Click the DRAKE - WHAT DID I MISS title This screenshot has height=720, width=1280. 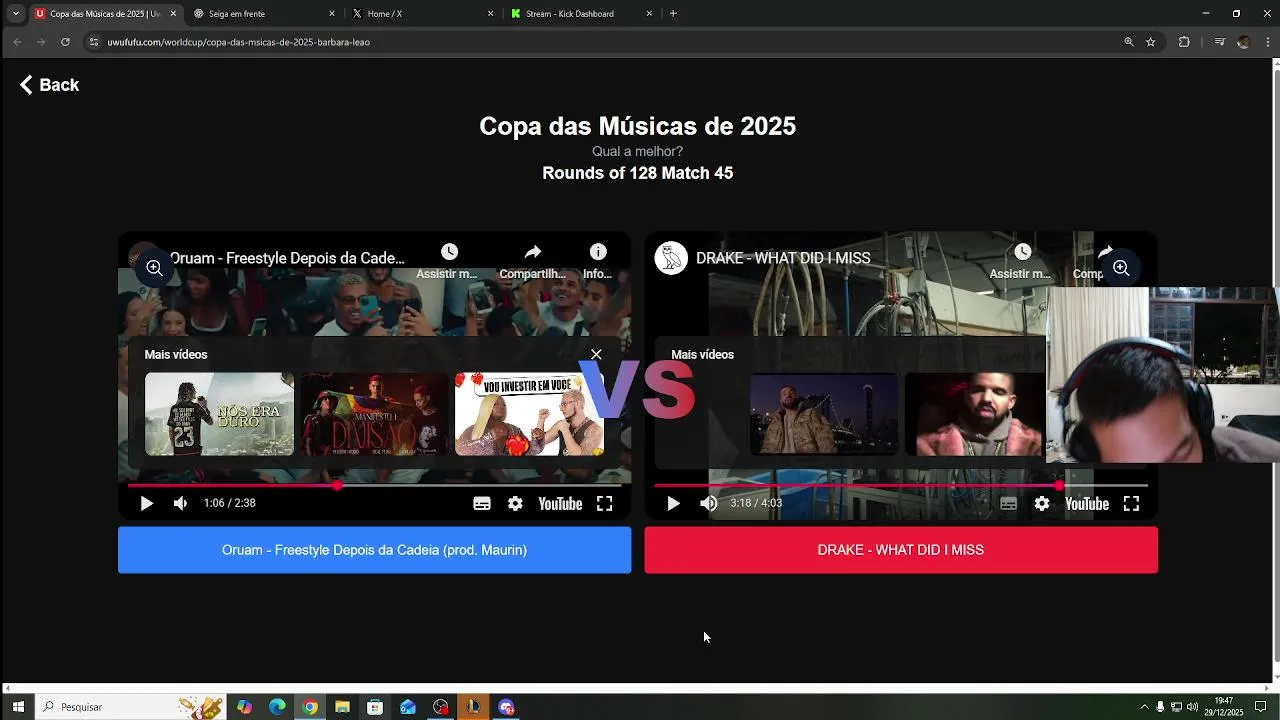783,258
